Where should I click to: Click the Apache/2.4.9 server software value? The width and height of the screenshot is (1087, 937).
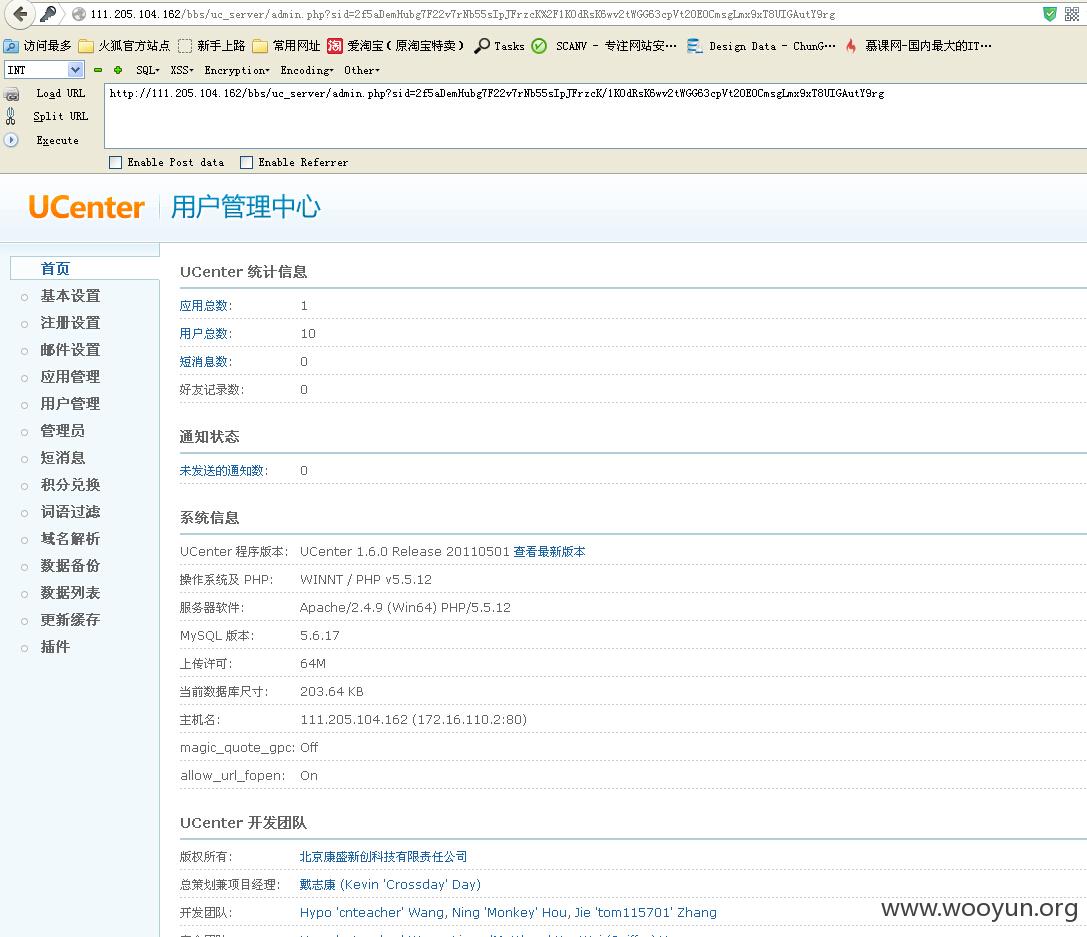[x=405, y=608]
